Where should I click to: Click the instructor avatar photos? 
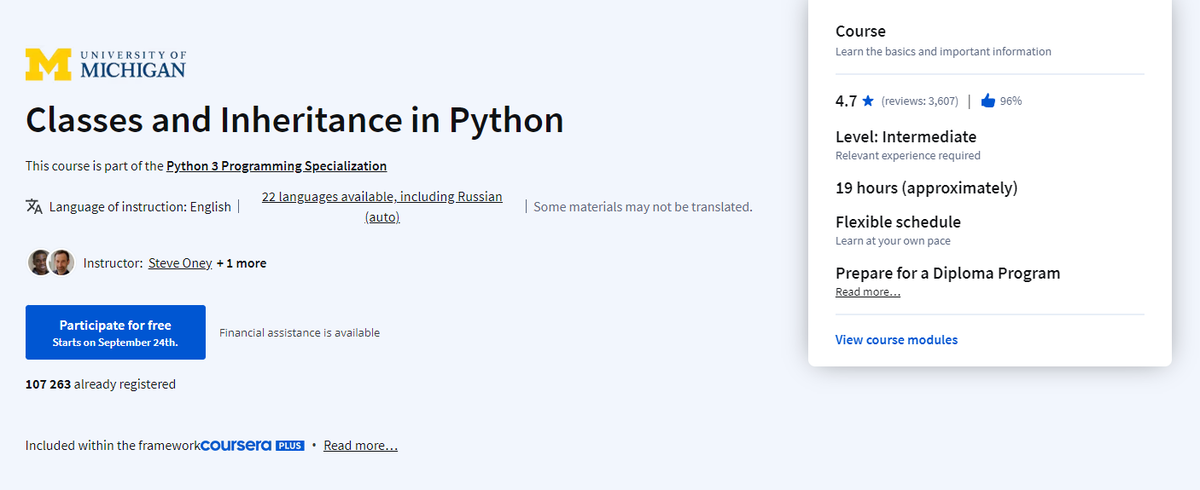click(52, 263)
